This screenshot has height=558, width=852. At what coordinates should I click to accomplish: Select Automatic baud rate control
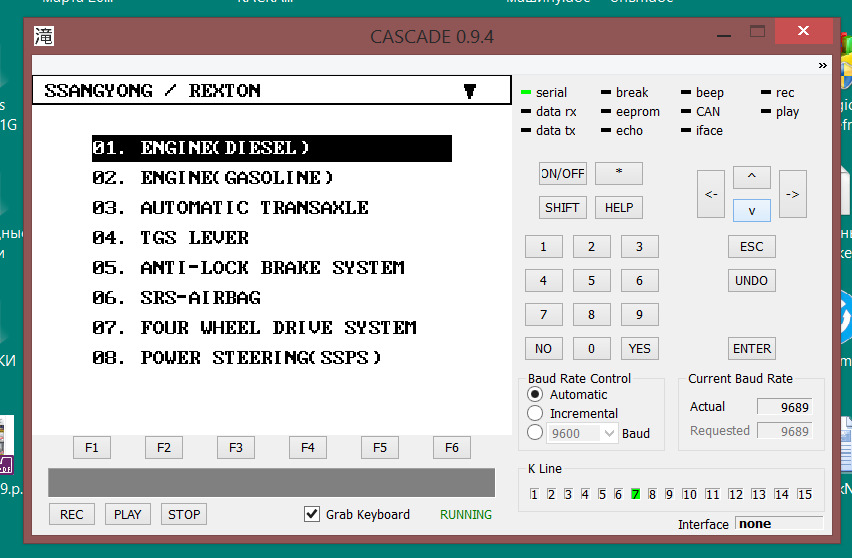pyautogui.click(x=535, y=394)
